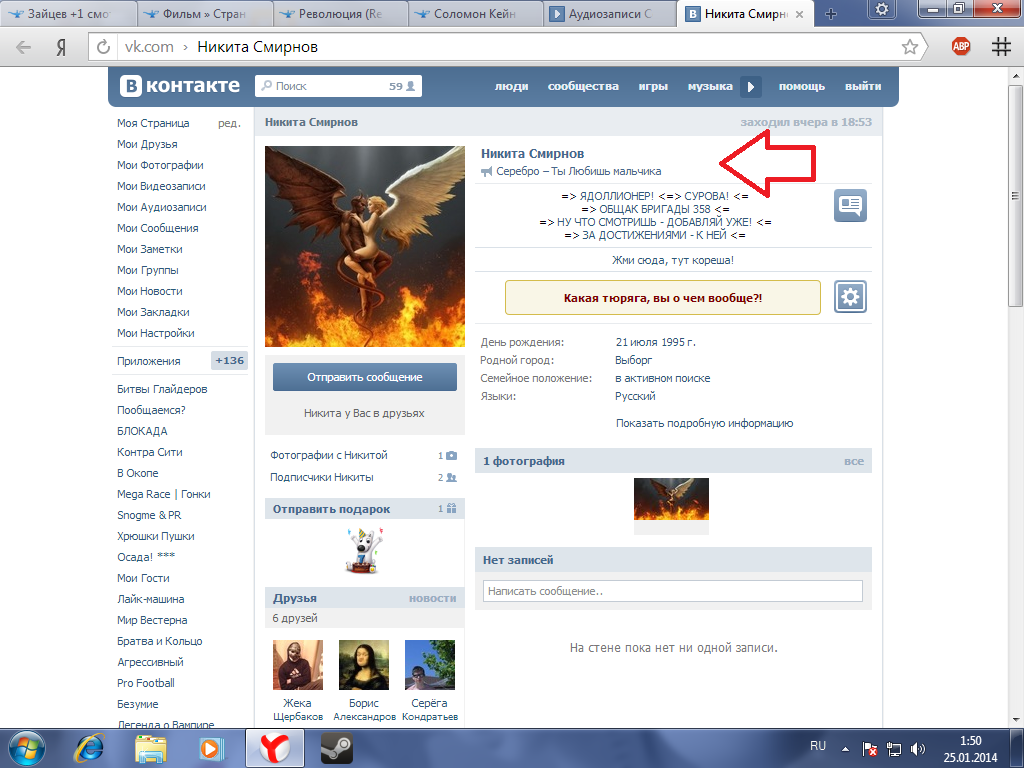Open friend Борис Александров avatar
The image size is (1024, 768).
(364, 665)
